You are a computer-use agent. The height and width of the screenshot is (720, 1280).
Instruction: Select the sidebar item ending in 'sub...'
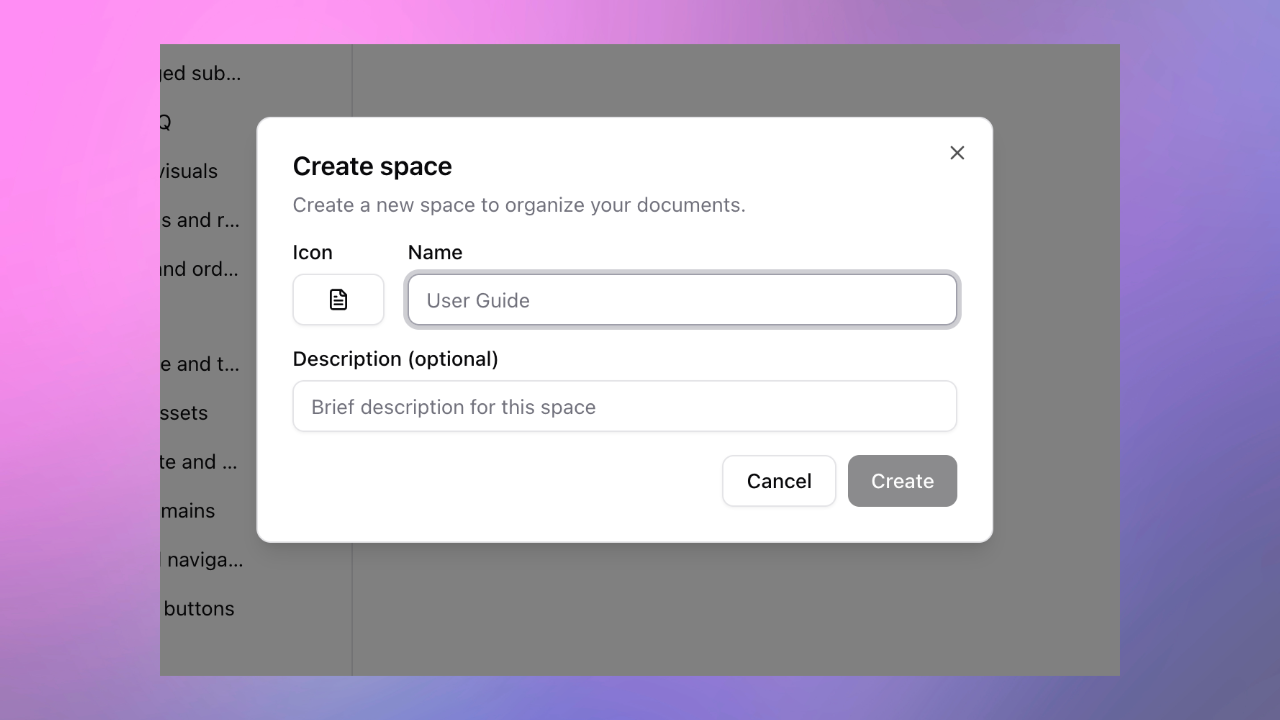coord(201,73)
